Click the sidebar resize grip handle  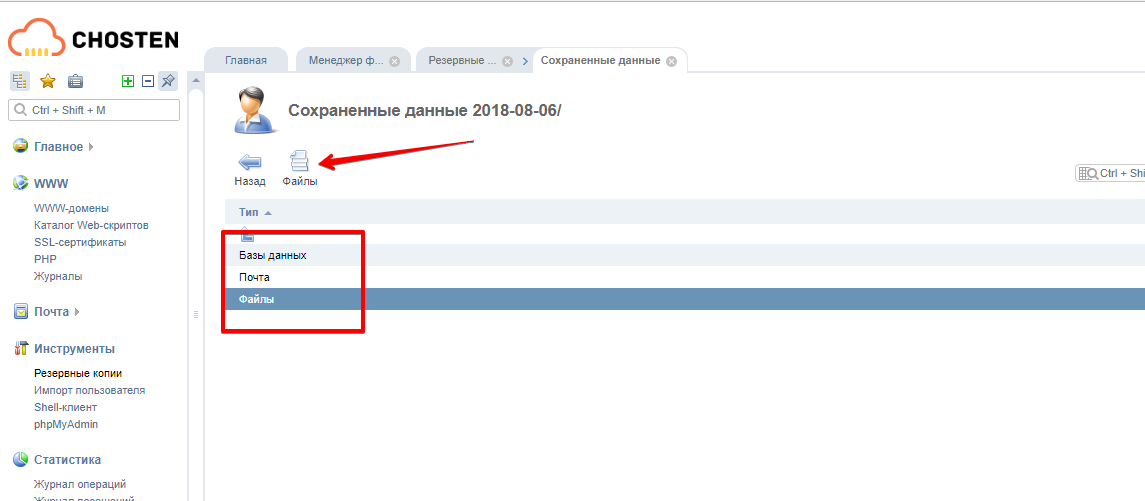point(195,315)
